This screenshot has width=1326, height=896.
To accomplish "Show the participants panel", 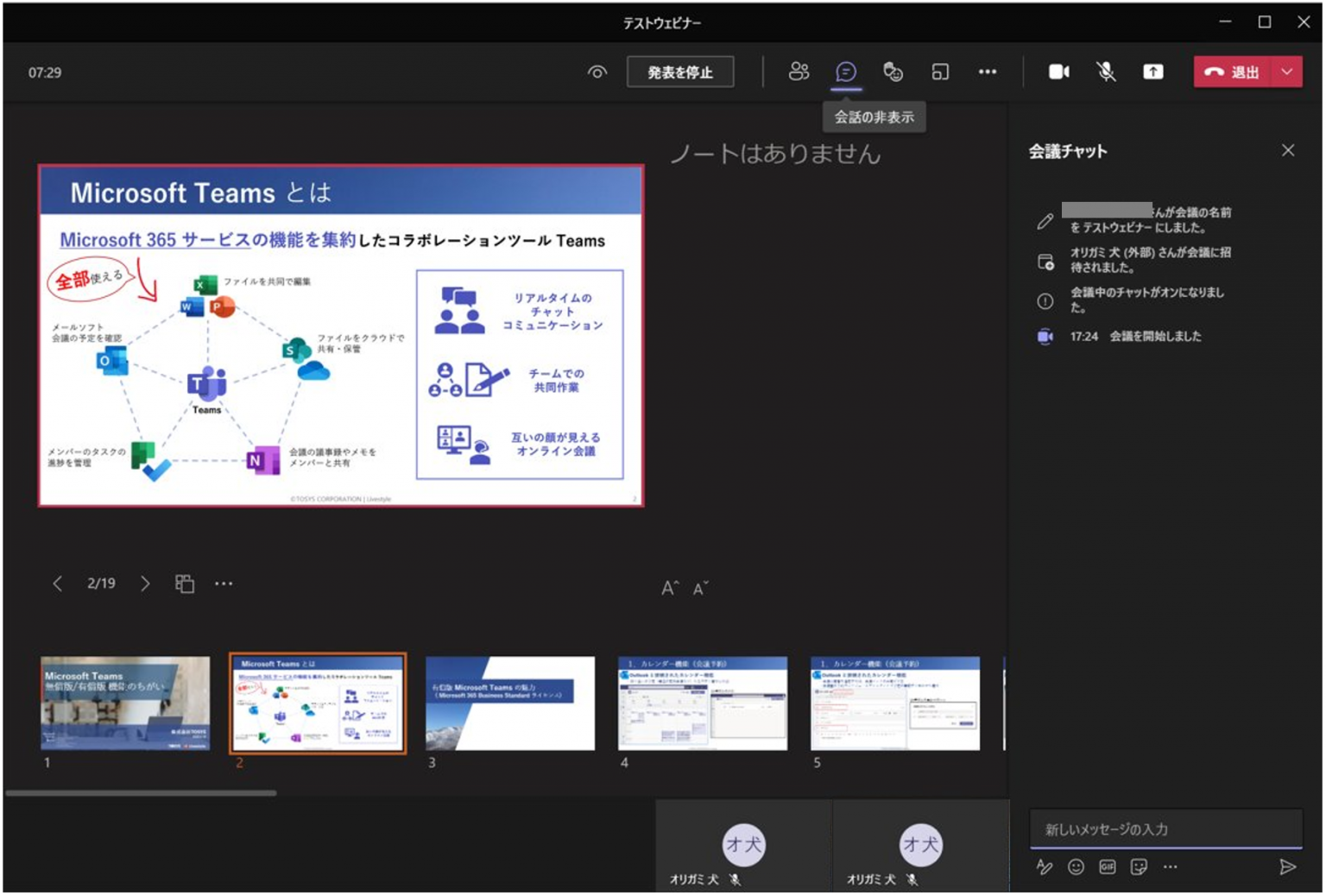I will [x=799, y=73].
